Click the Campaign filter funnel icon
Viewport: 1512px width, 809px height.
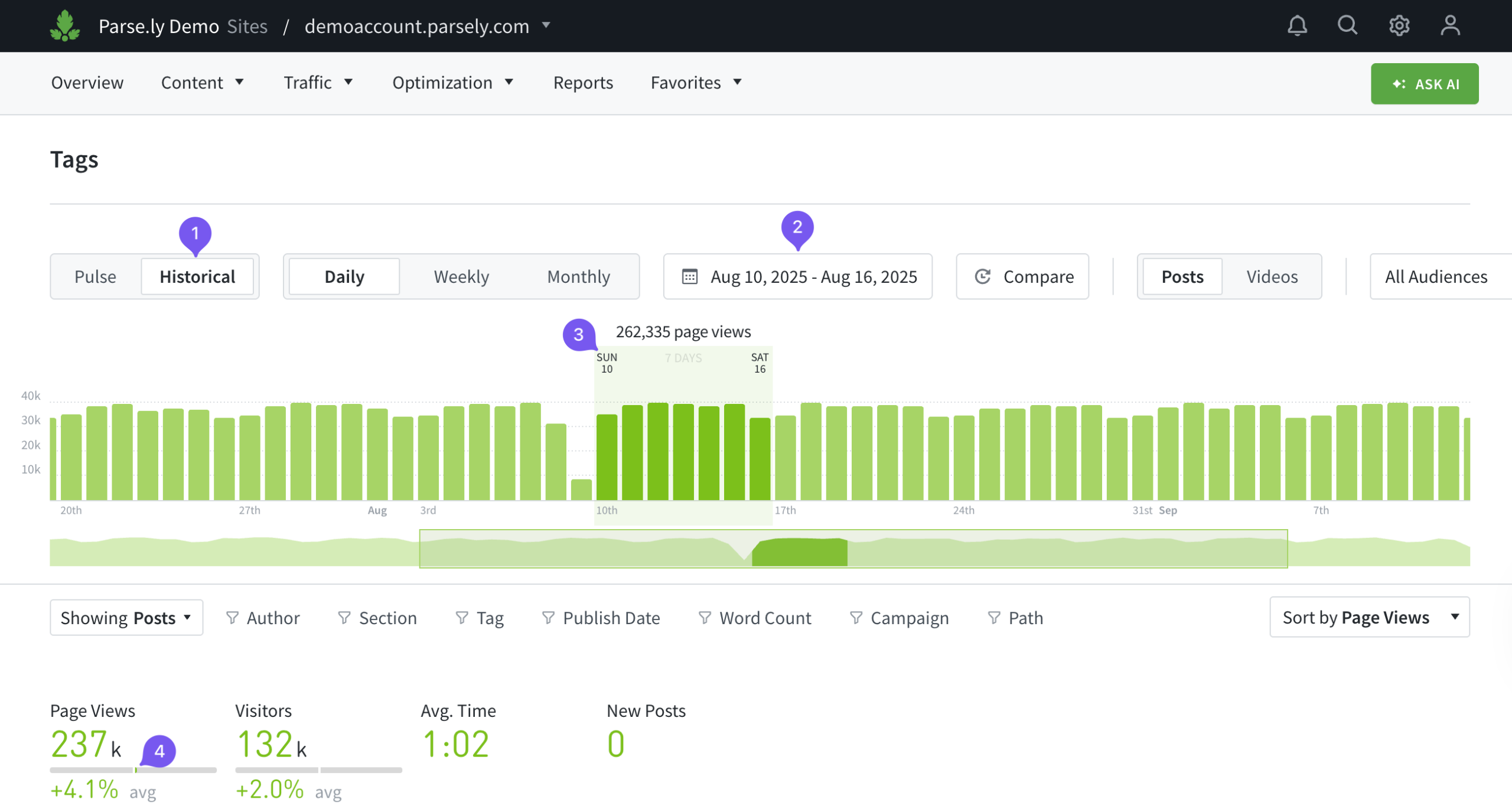click(x=856, y=618)
